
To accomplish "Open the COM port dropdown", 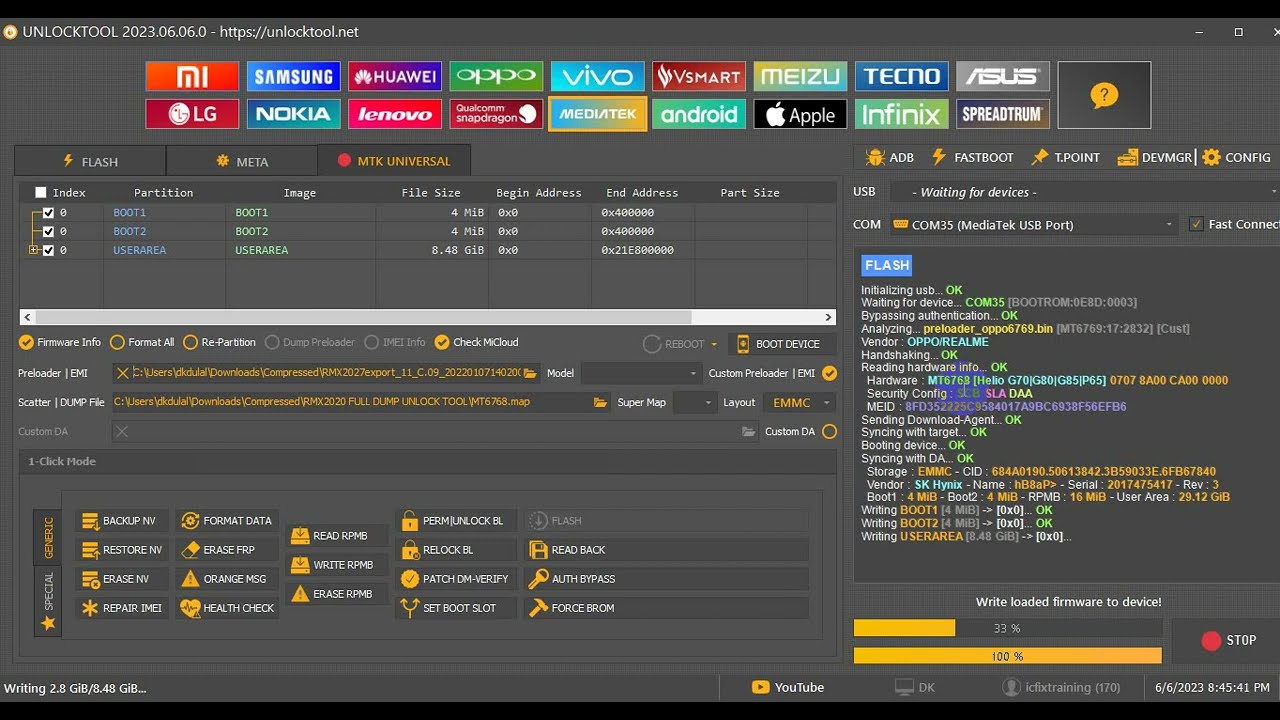I will pos(1033,225).
